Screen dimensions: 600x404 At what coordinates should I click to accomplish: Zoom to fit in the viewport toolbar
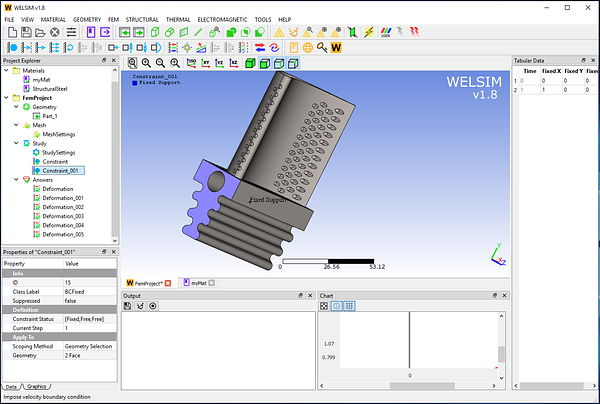132,63
